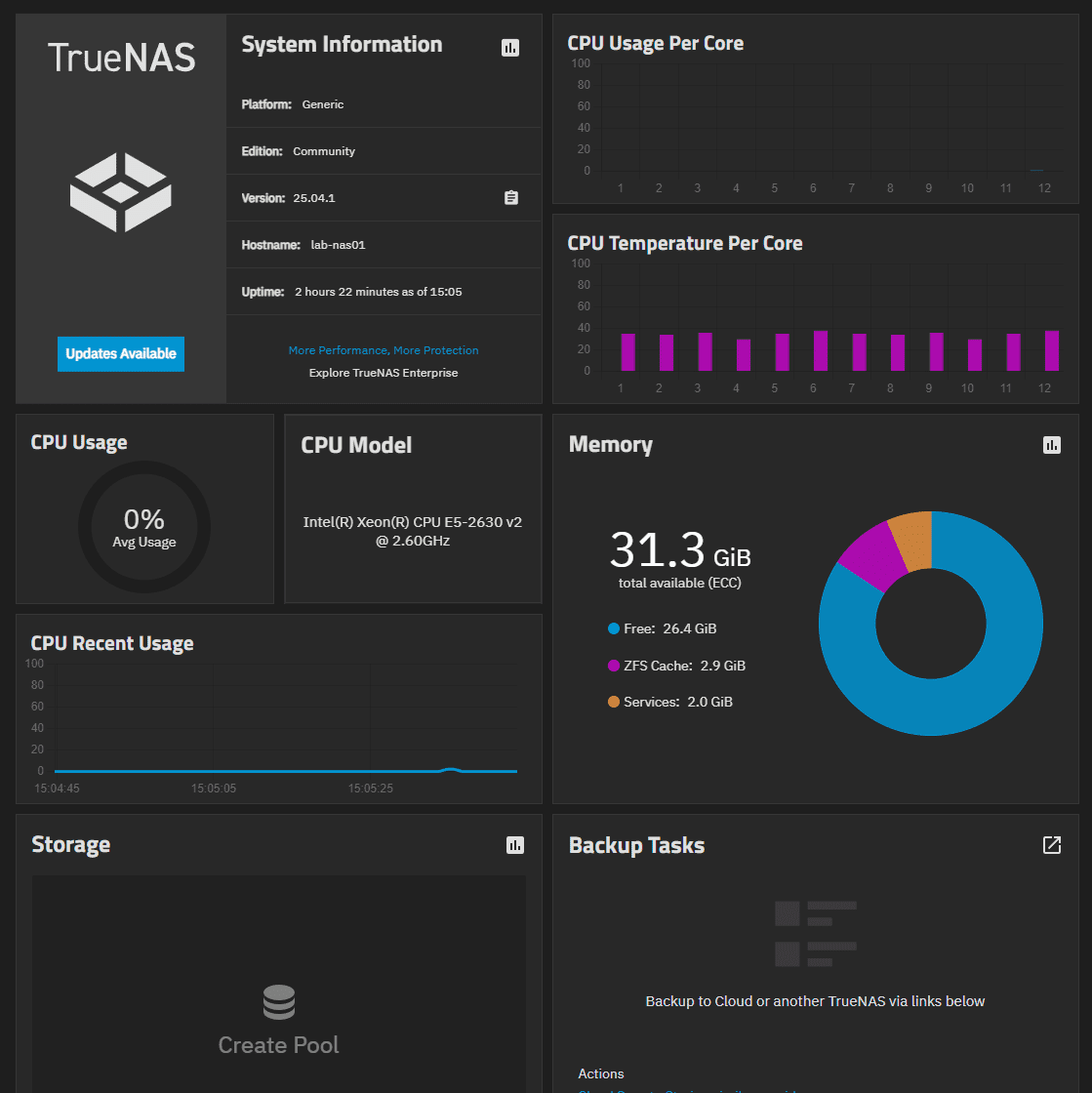Open More Performance, More Protection link
Image resolution: width=1092 pixels, height=1093 pixels.
tap(384, 350)
